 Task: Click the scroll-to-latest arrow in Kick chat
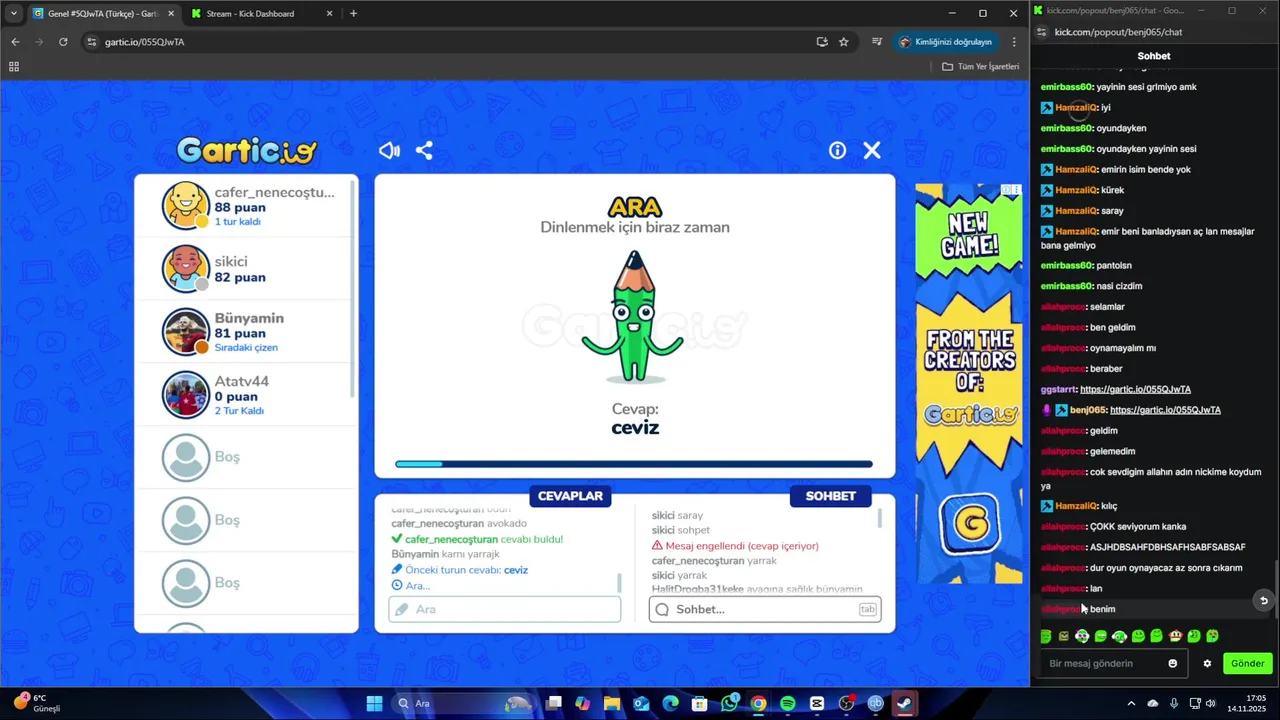click(x=1263, y=600)
